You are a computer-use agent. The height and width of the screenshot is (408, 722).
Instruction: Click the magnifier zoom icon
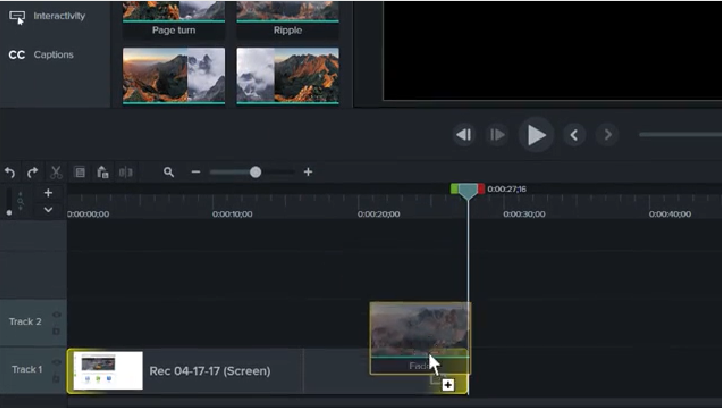[169, 172]
